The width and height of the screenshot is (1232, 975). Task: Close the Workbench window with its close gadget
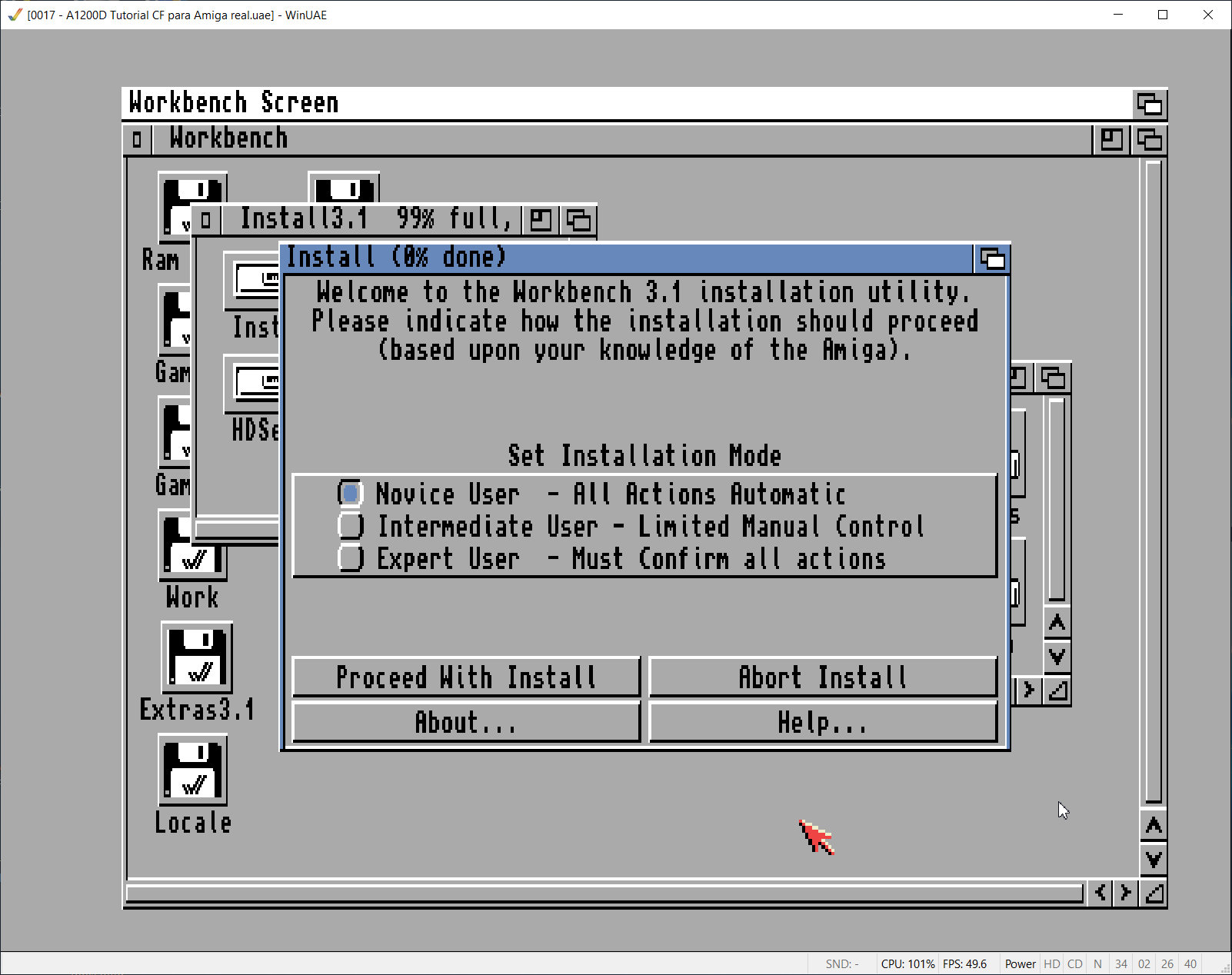(x=137, y=139)
